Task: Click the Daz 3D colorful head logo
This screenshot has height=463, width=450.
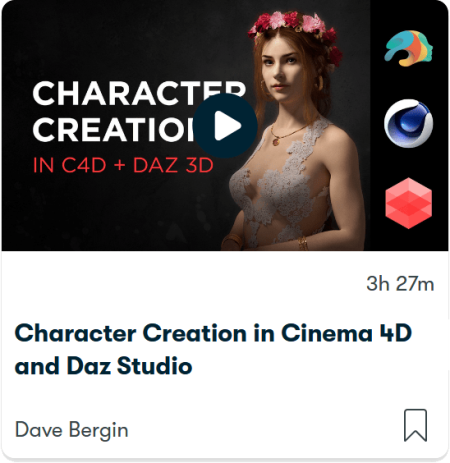Action: tap(408, 48)
